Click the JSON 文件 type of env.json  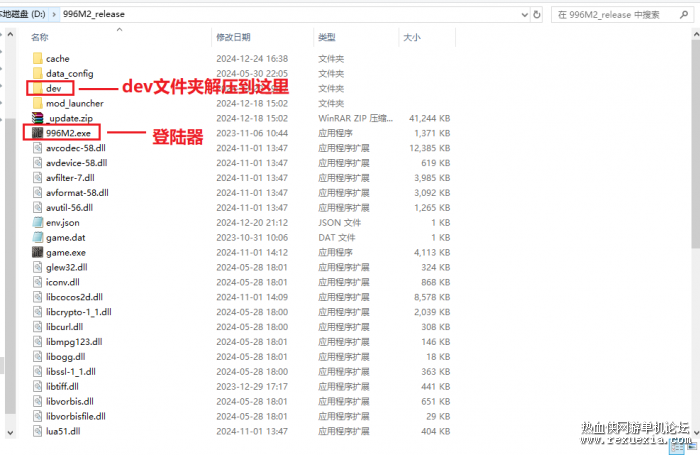click(339, 222)
